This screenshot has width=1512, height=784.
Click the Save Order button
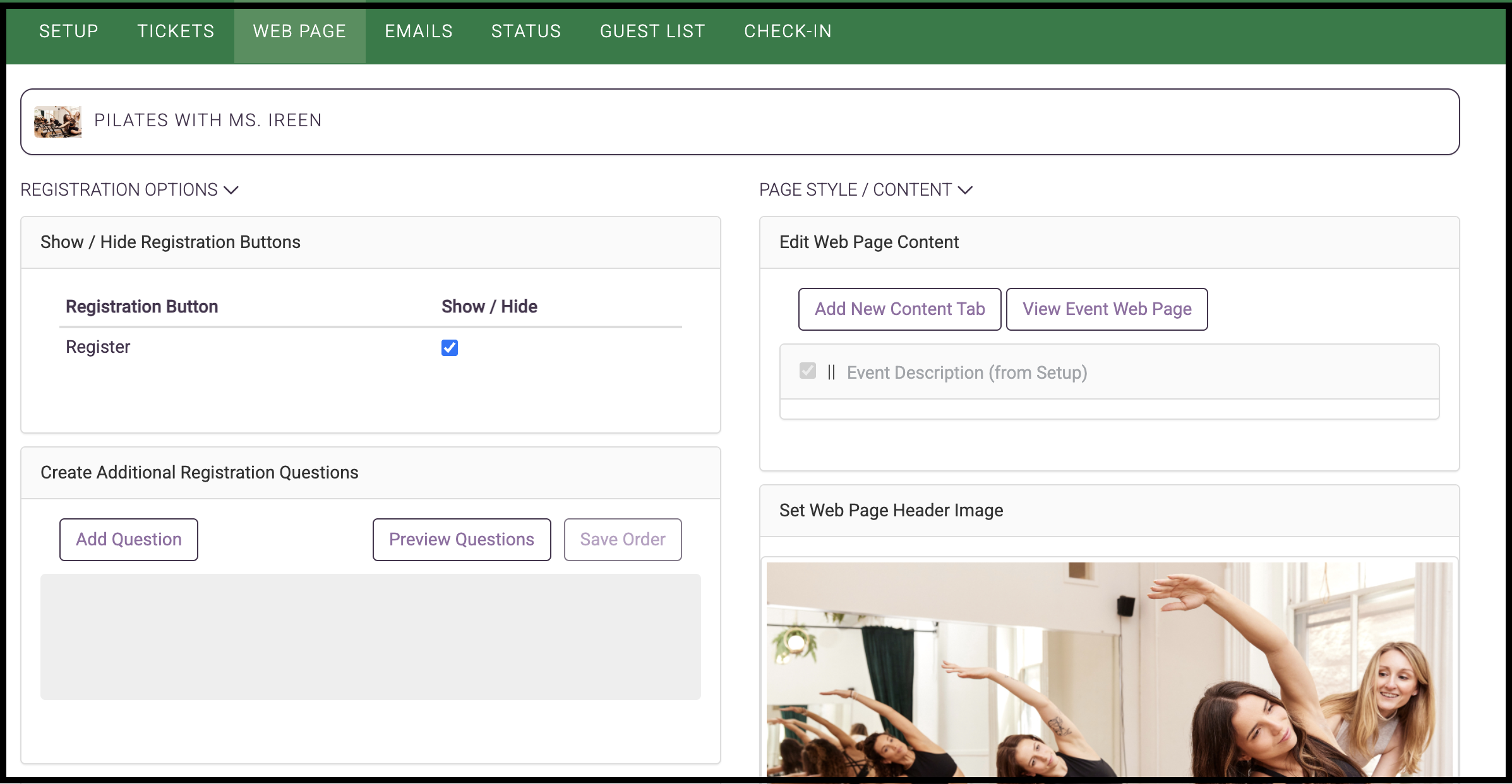[623, 540]
